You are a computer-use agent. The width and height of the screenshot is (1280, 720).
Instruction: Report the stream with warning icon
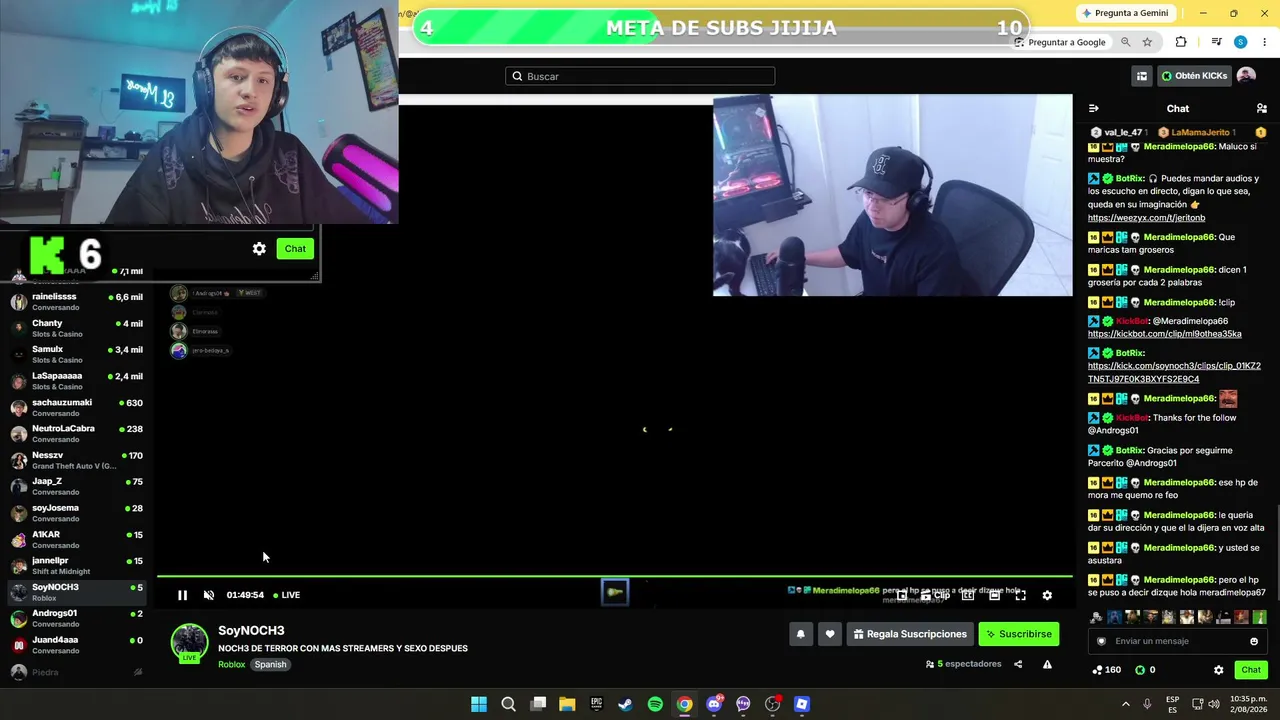1047,664
